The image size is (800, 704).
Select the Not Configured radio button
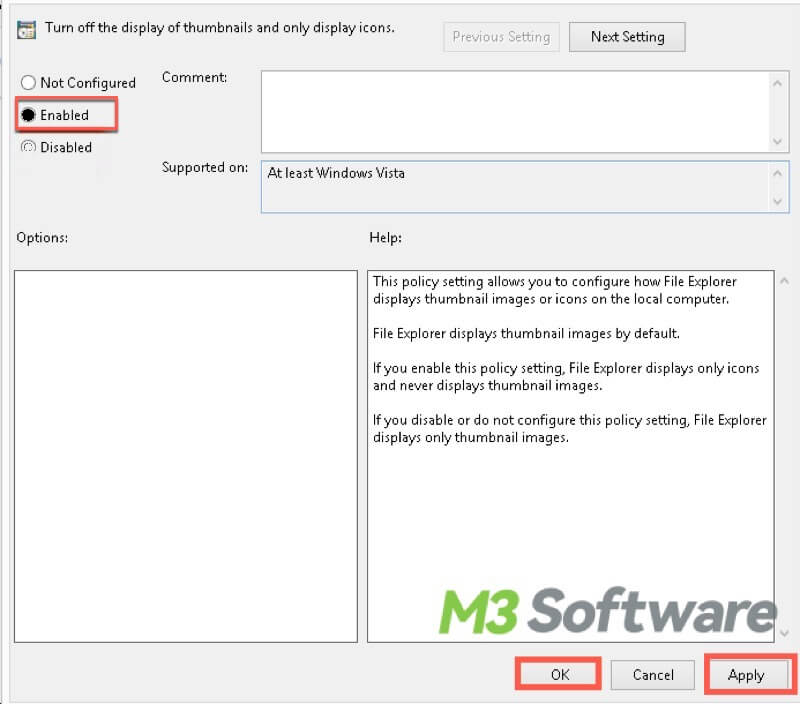[x=28, y=83]
